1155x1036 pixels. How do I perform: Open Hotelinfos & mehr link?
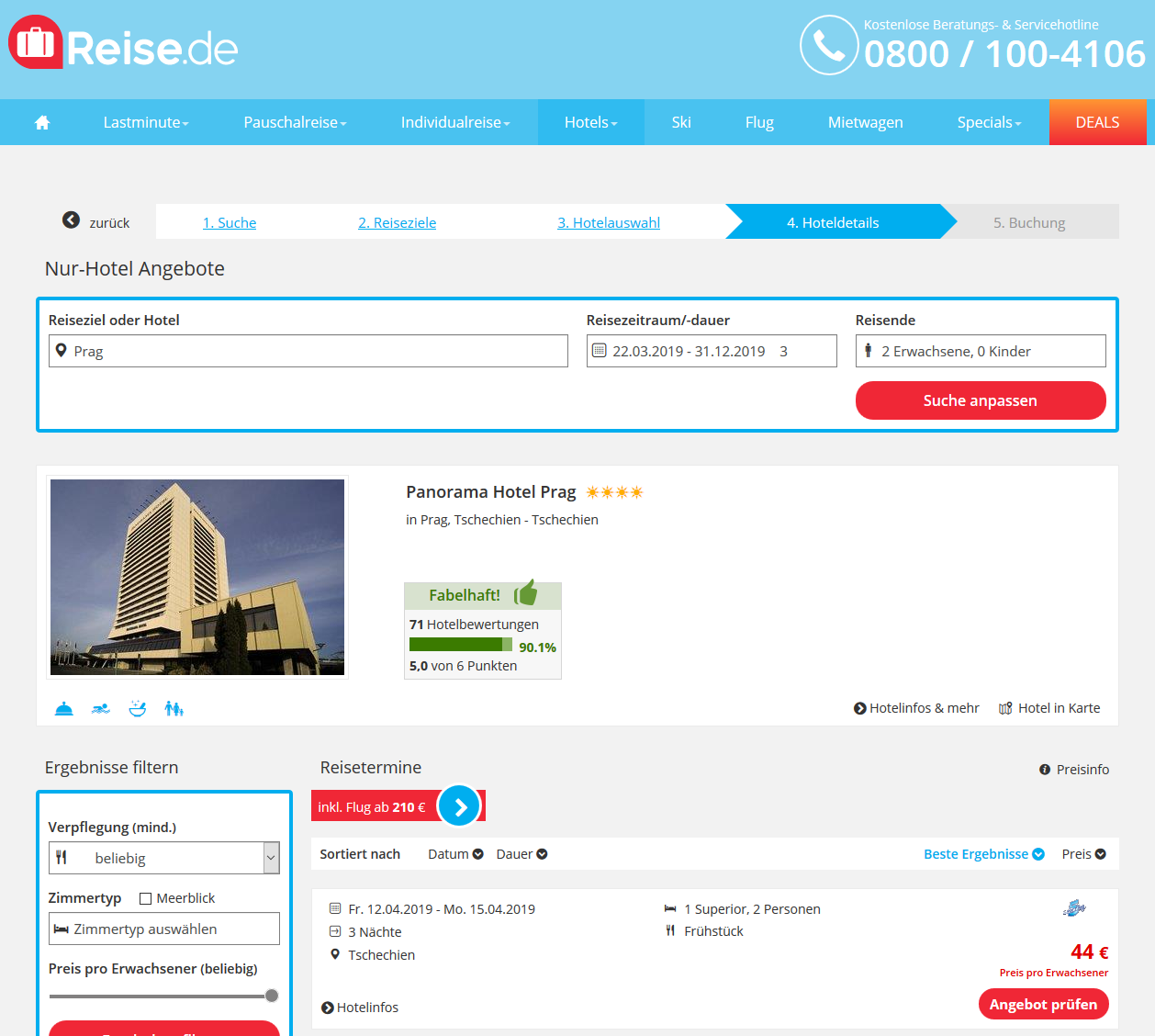point(916,708)
